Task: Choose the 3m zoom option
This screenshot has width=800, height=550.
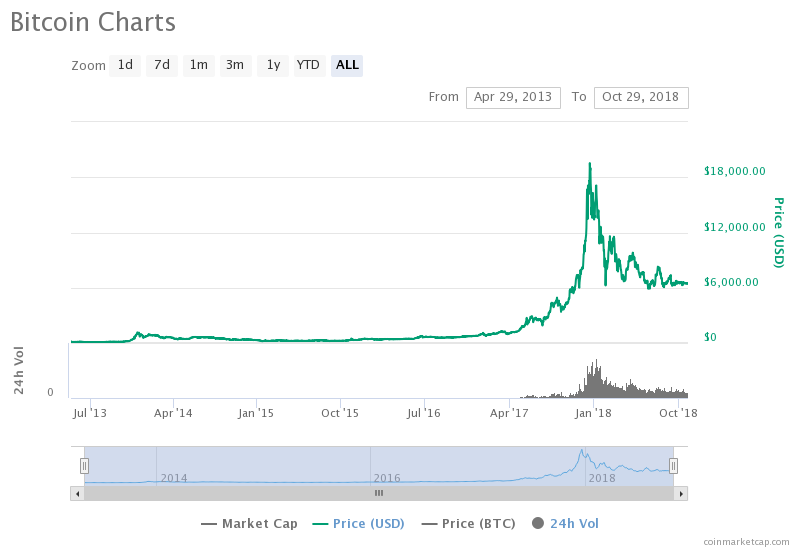Action: (x=235, y=65)
